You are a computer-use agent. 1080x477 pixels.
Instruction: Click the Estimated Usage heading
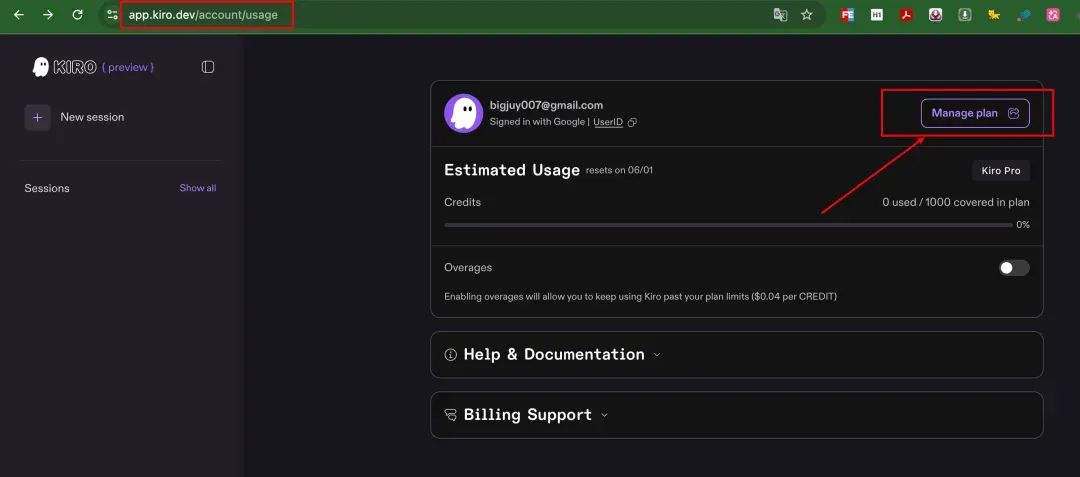pyautogui.click(x=512, y=170)
